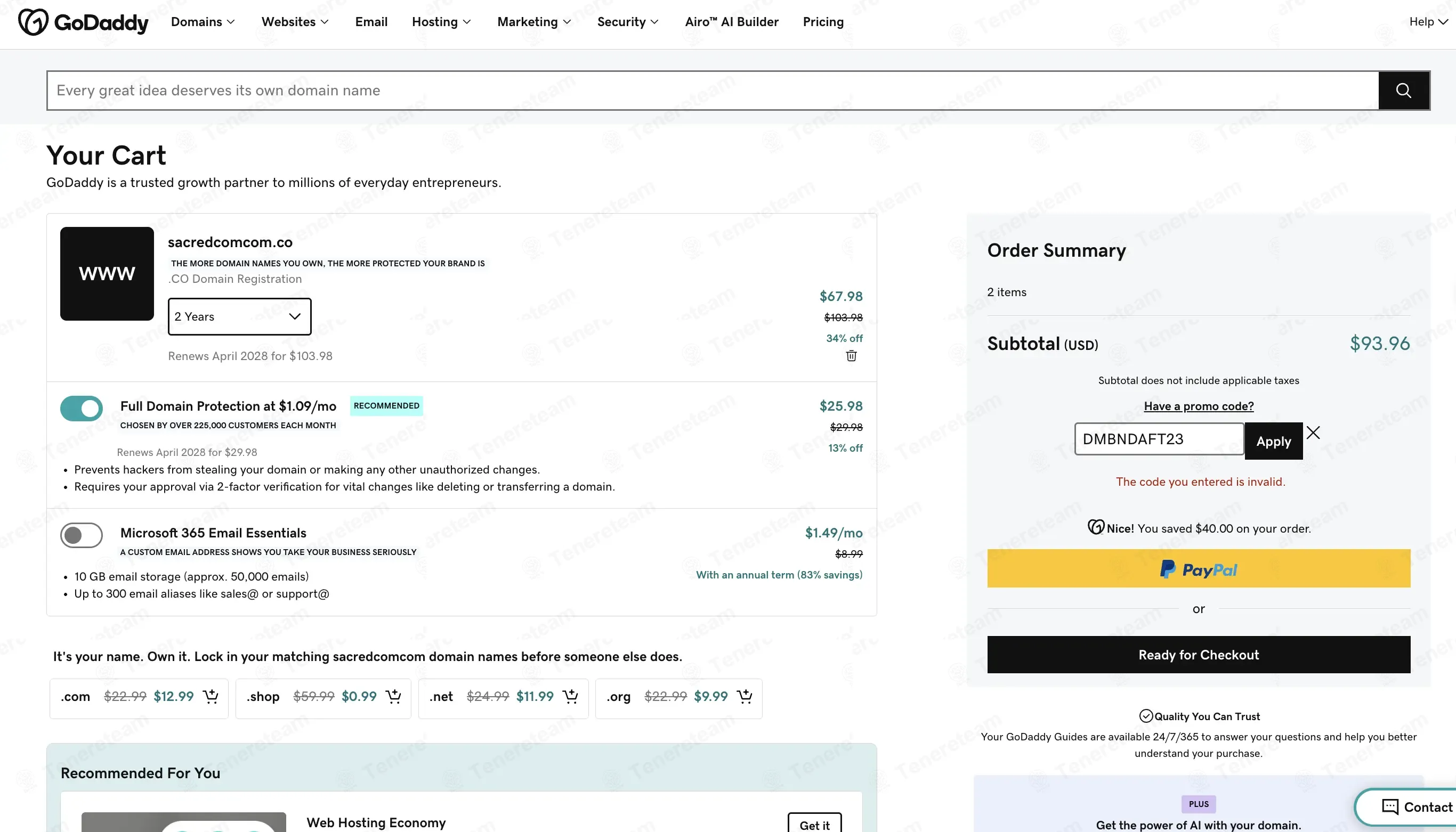The width and height of the screenshot is (1456, 832).
Task: Click the Quality You Can Trust checkmark icon
Action: click(x=1146, y=716)
